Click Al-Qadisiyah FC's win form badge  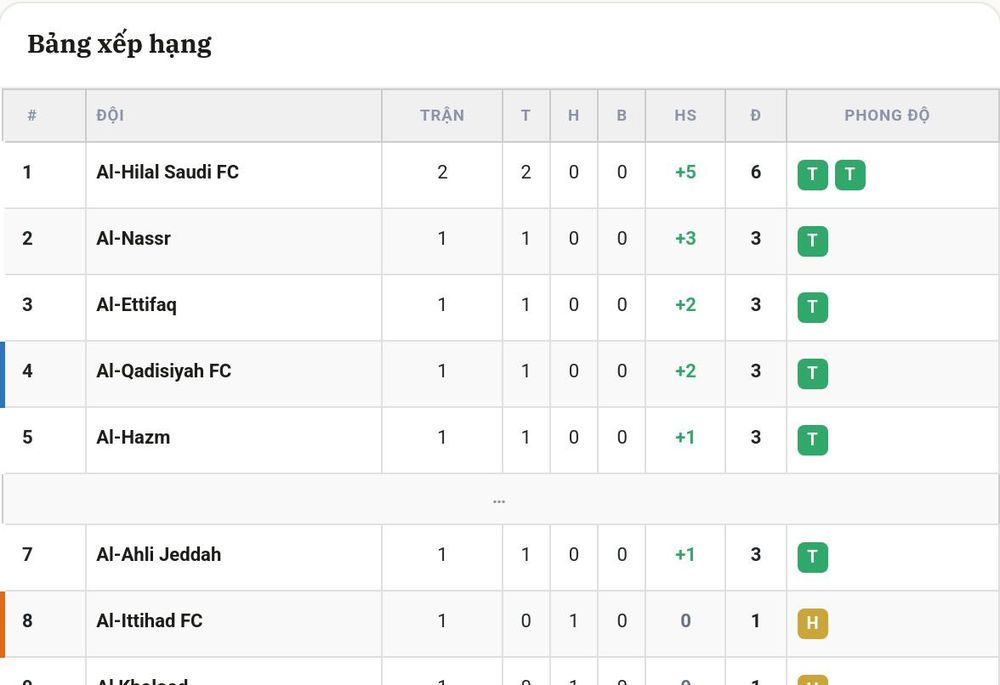812,374
